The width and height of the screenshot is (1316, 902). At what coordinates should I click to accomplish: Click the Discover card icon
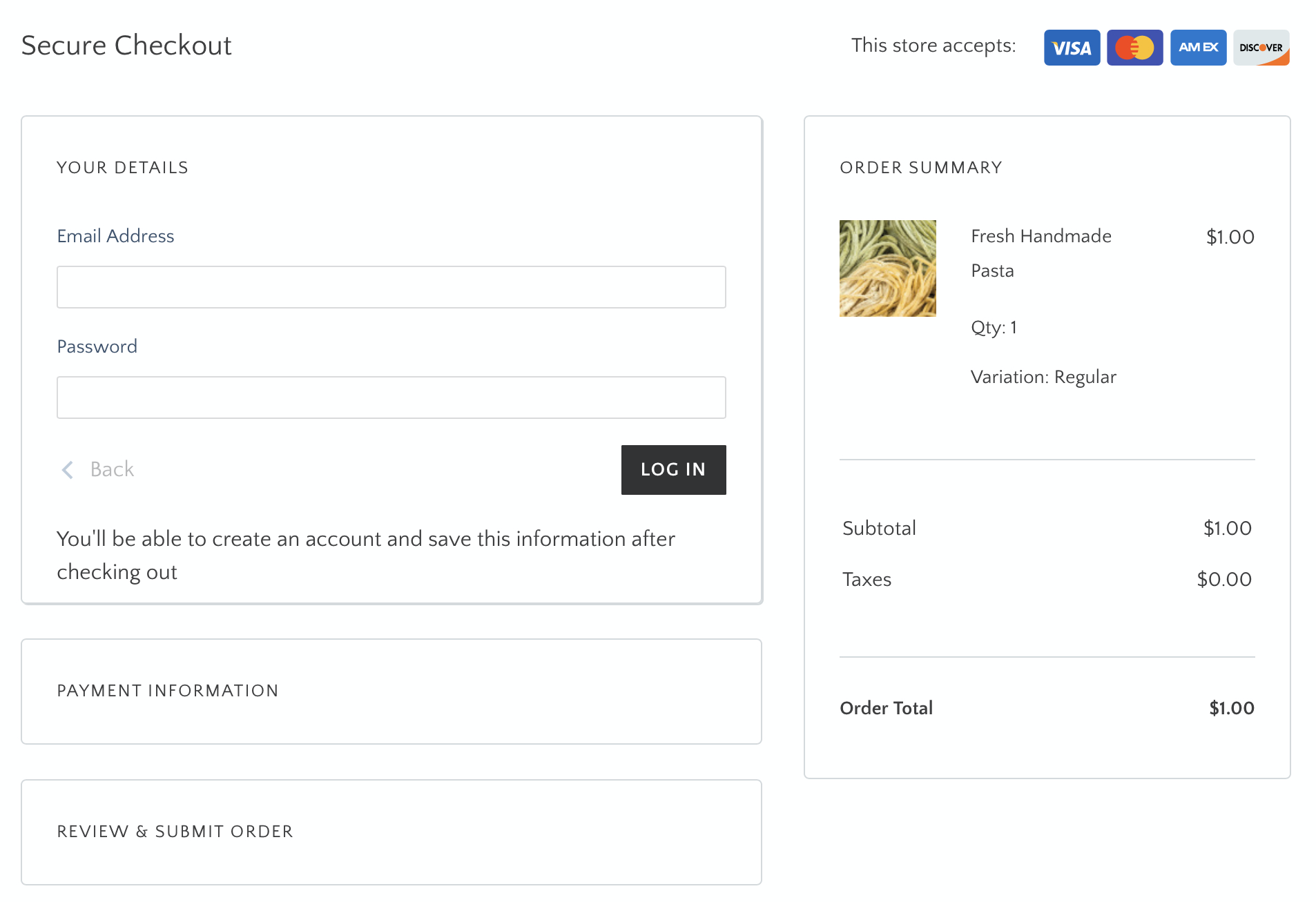click(x=1261, y=47)
